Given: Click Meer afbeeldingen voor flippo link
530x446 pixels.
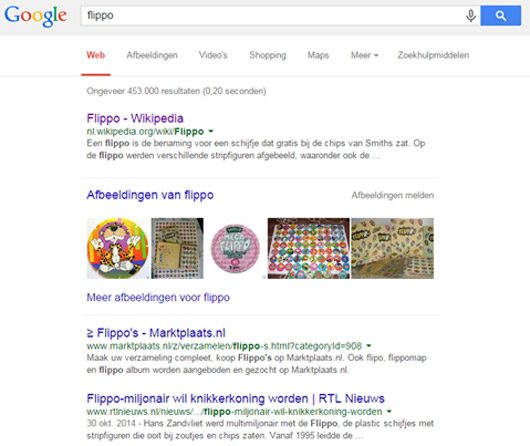Looking at the screenshot, I should tap(158, 297).
